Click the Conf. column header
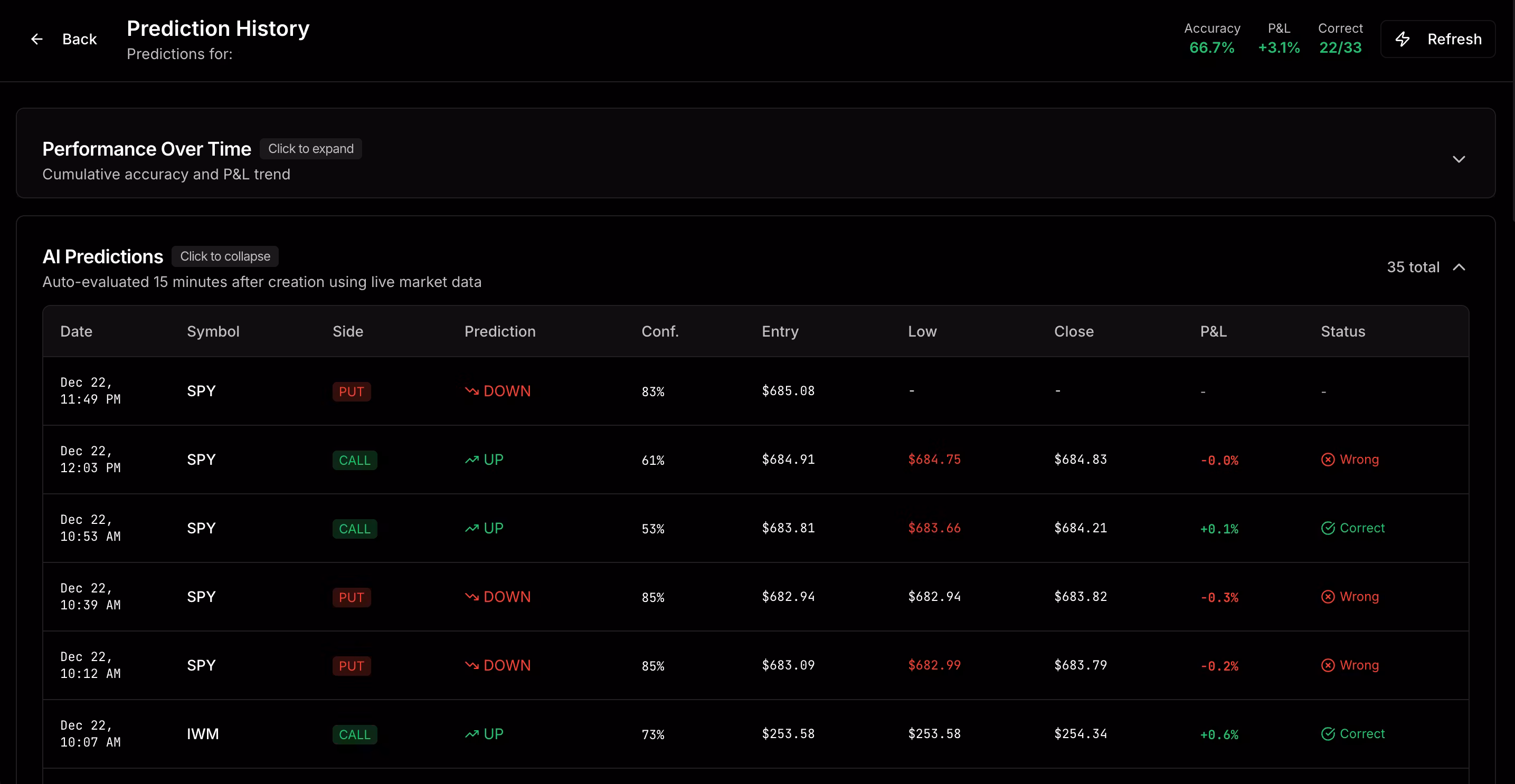The width and height of the screenshot is (1515, 784). tap(659, 331)
